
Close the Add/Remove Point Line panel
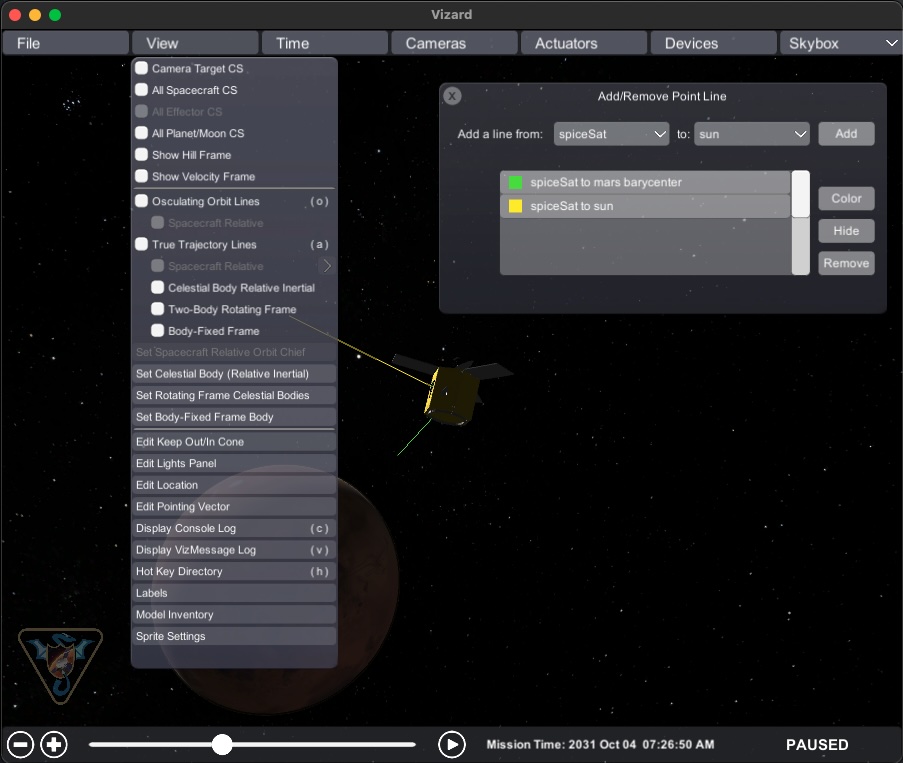pos(452,96)
